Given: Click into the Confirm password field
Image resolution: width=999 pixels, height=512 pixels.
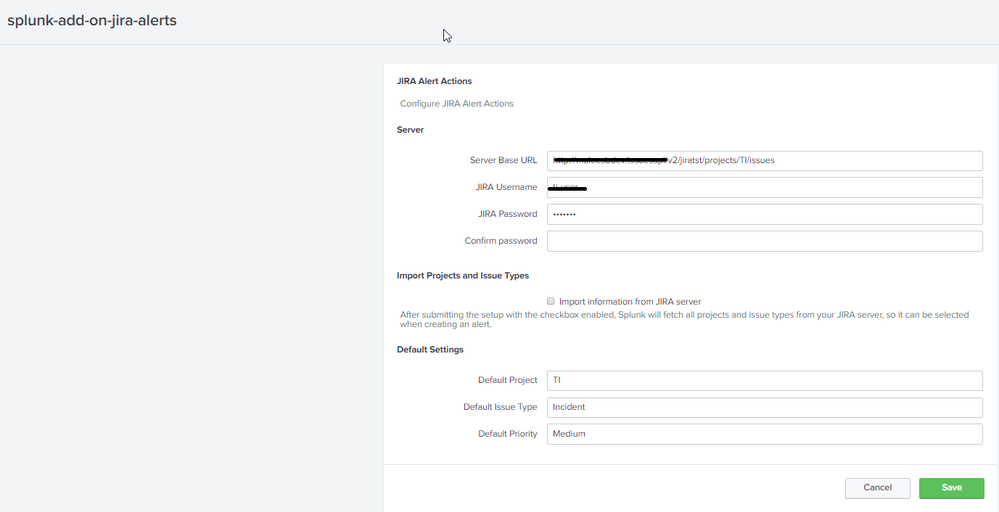Looking at the screenshot, I should (x=764, y=241).
